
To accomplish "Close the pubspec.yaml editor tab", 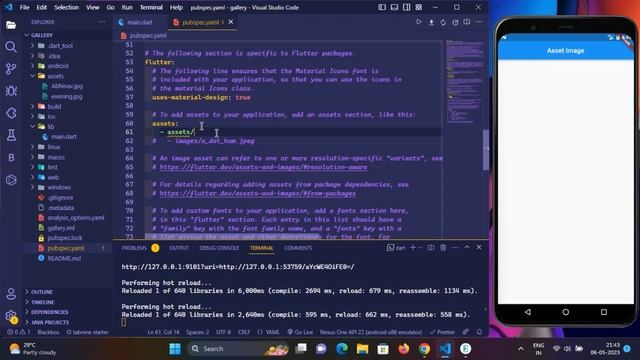I will click(x=231, y=22).
